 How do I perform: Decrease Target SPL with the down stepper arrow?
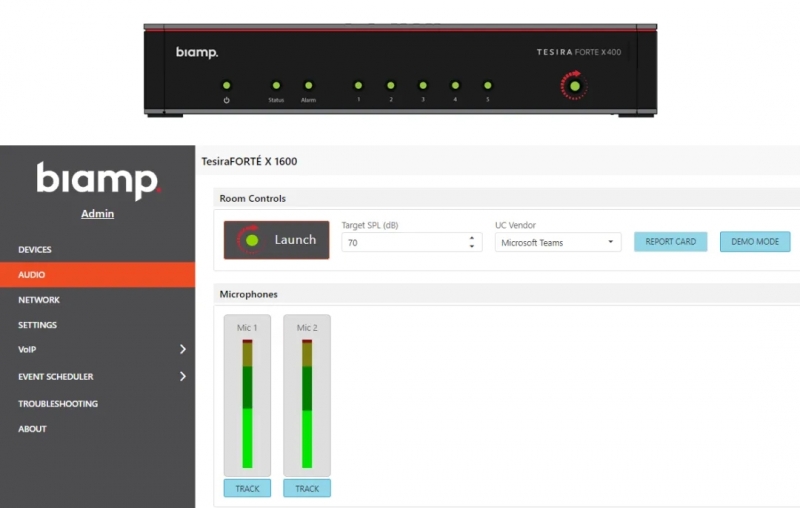click(472, 247)
